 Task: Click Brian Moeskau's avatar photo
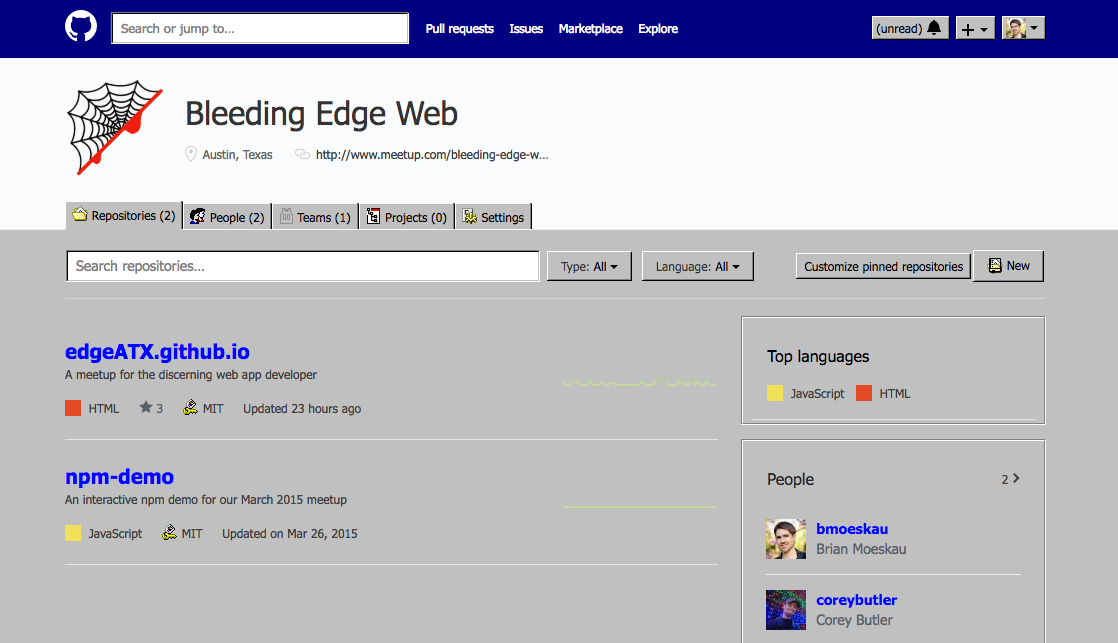pyautogui.click(x=786, y=538)
